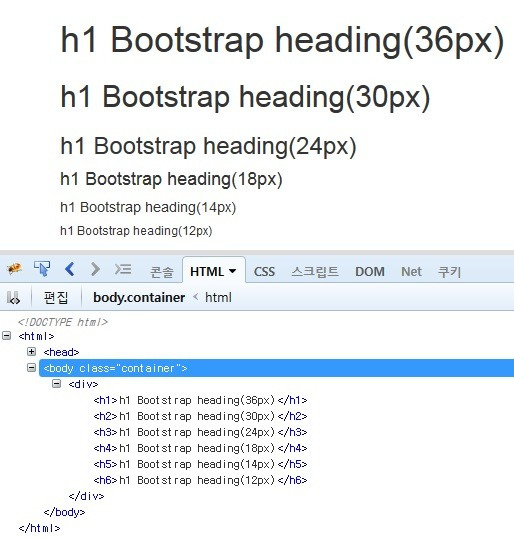The image size is (514, 539).
Task: Collapse the <div> node
Action: click(56, 384)
